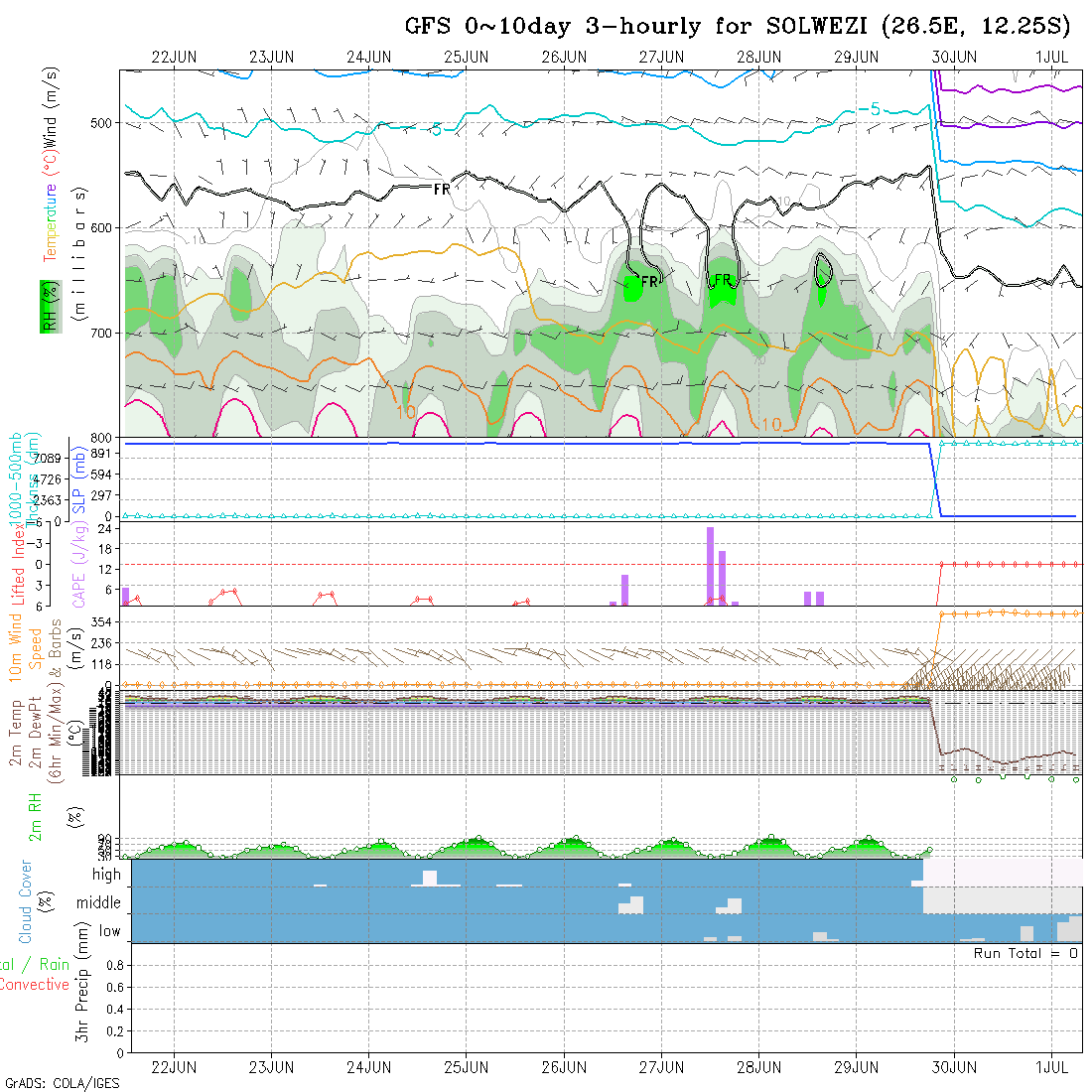Click the 'middle' cloud cover row label
The width and height of the screenshot is (1092, 1092).
point(99,903)
